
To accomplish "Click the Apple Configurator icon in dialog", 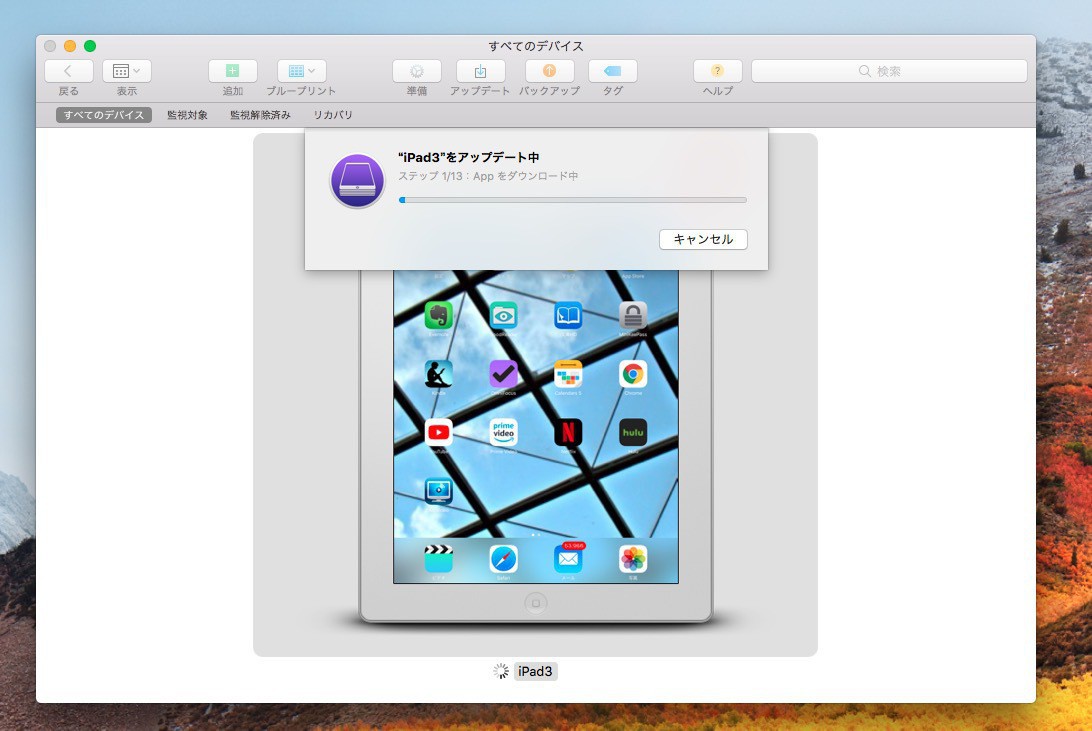I will tap(358, 181).
